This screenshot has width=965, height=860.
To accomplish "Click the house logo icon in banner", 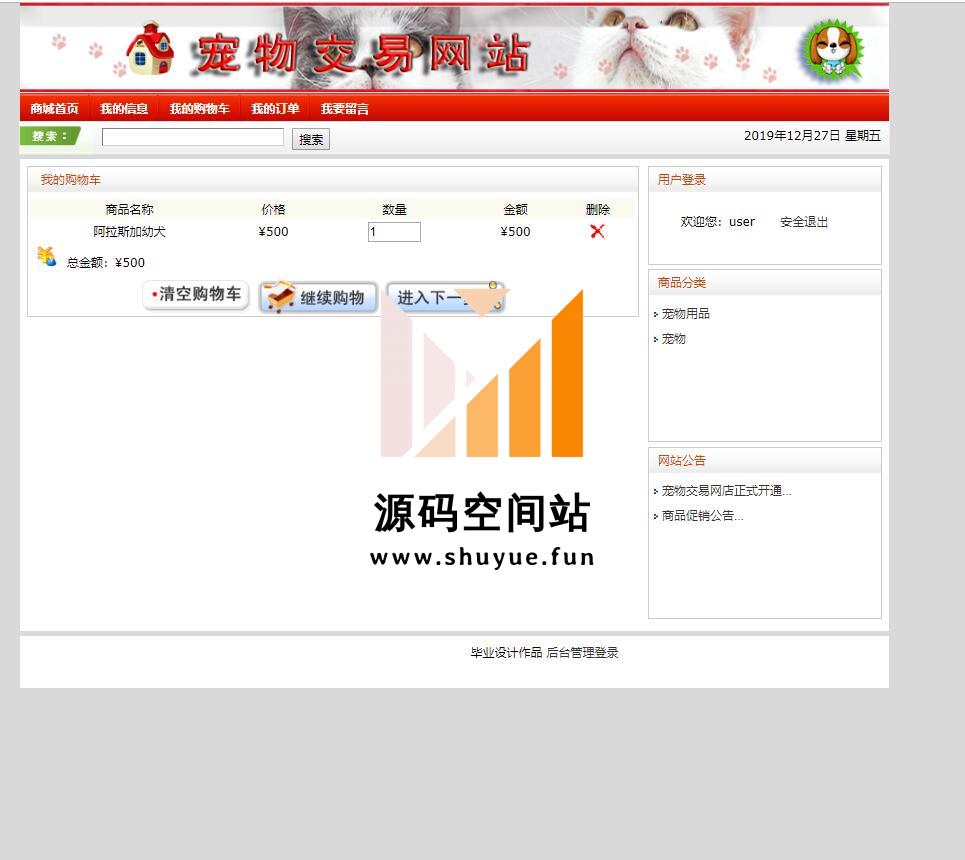I will coord(150,49).
